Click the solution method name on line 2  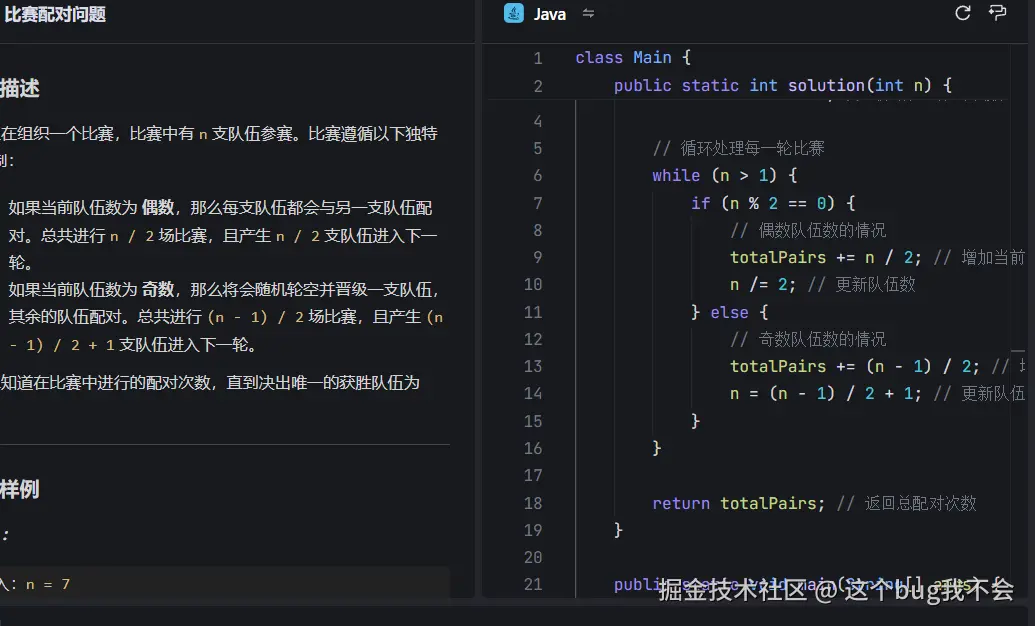click(826, 85)
